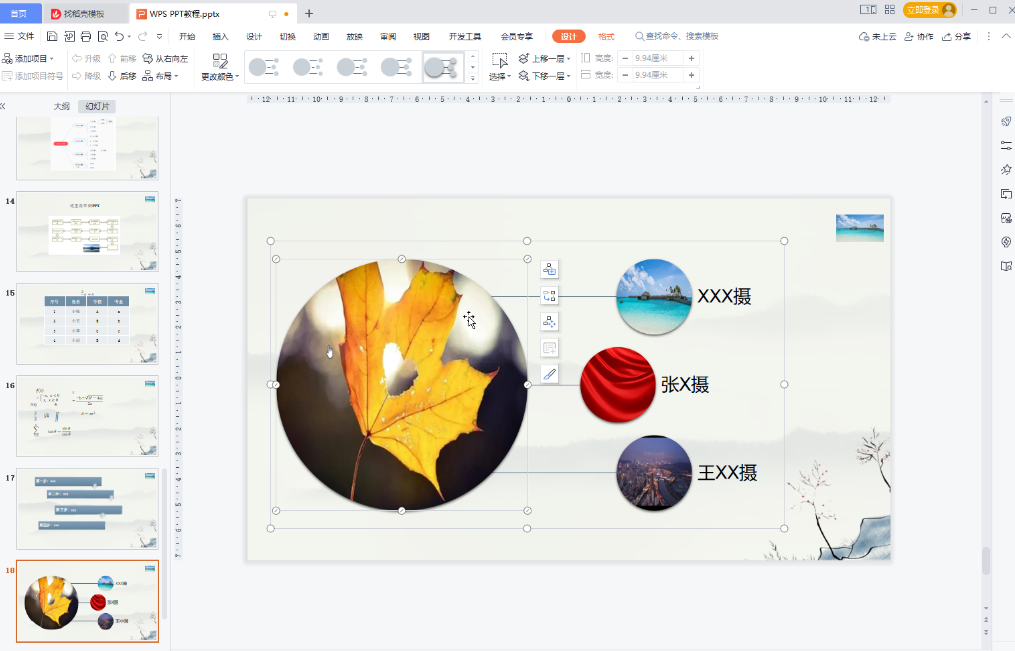The width and height of the screenshot is (1015, 651).
Task: Select the Slides (幻灯片) panel tab
Action: 97,106
